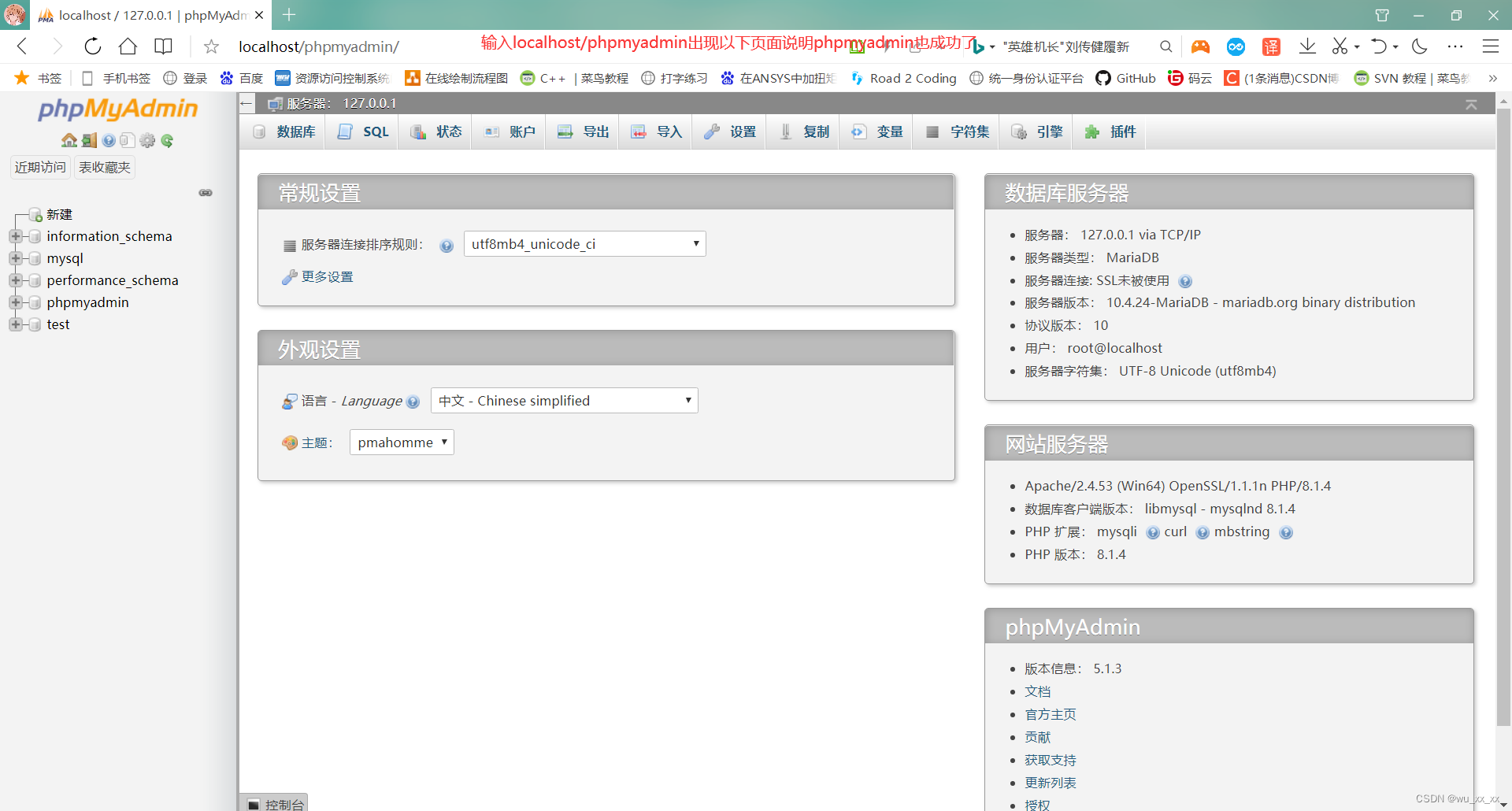The image size is (1512, 811).
Task: Open the browser reading view book icon
Action: point(163,46)
